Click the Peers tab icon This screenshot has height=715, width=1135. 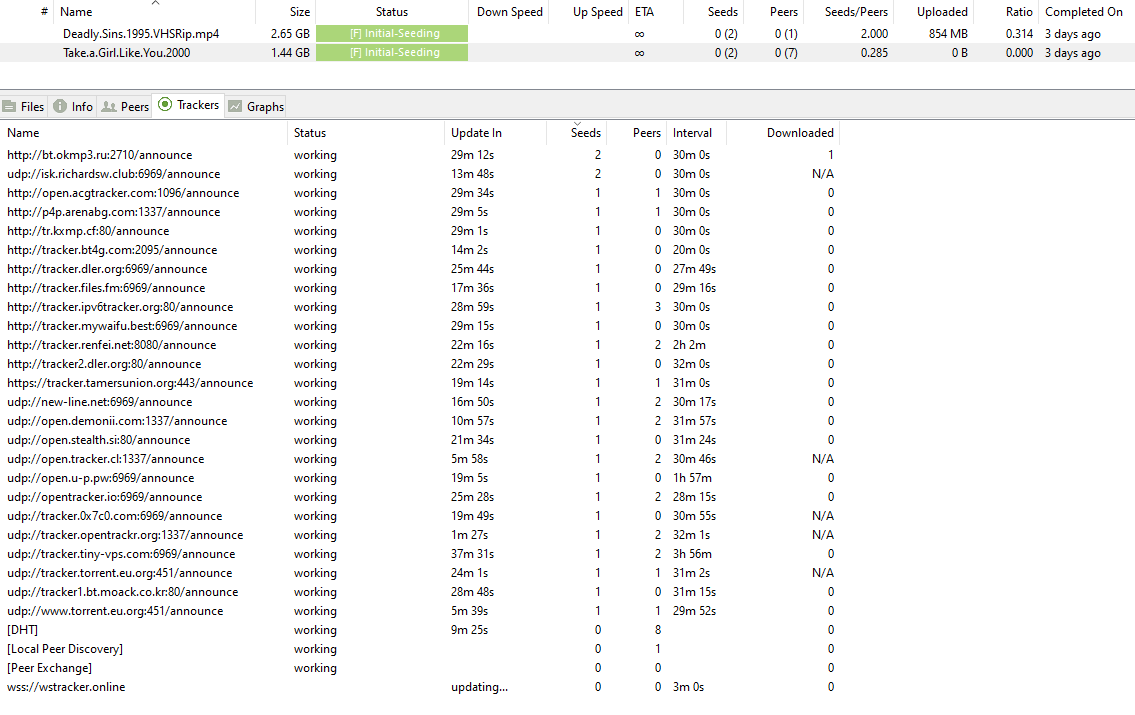pos(109,106)
